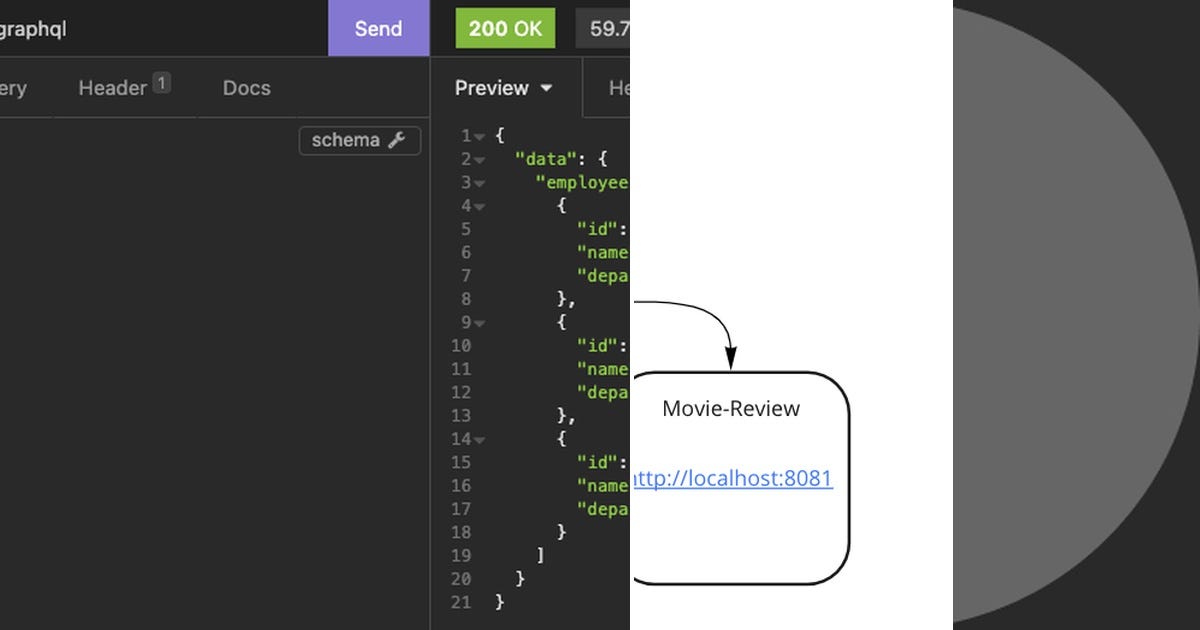The height and width of the screenshot is (630, 1200).
Task: Switch to the Header tab
Action: (x=112, y=88)
